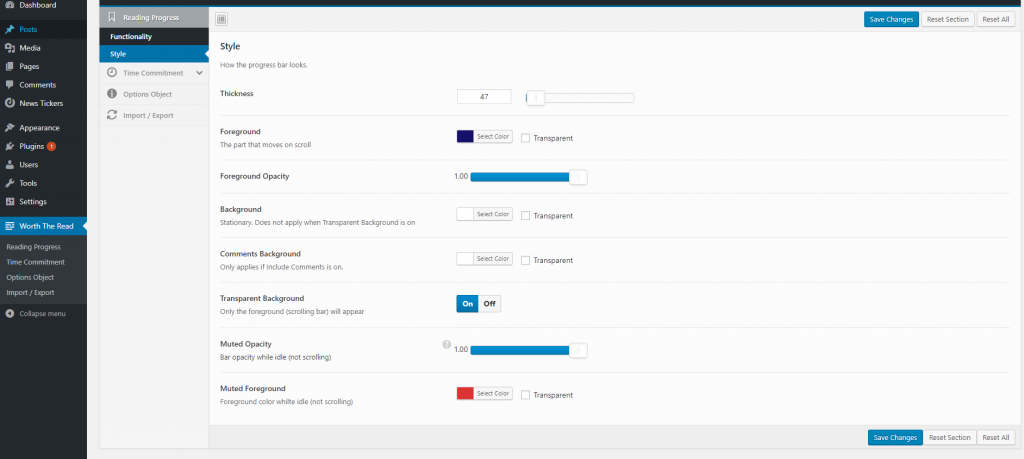Click the help icon beside Muted Opacity
1024x459 pixels.
[447, 344]
